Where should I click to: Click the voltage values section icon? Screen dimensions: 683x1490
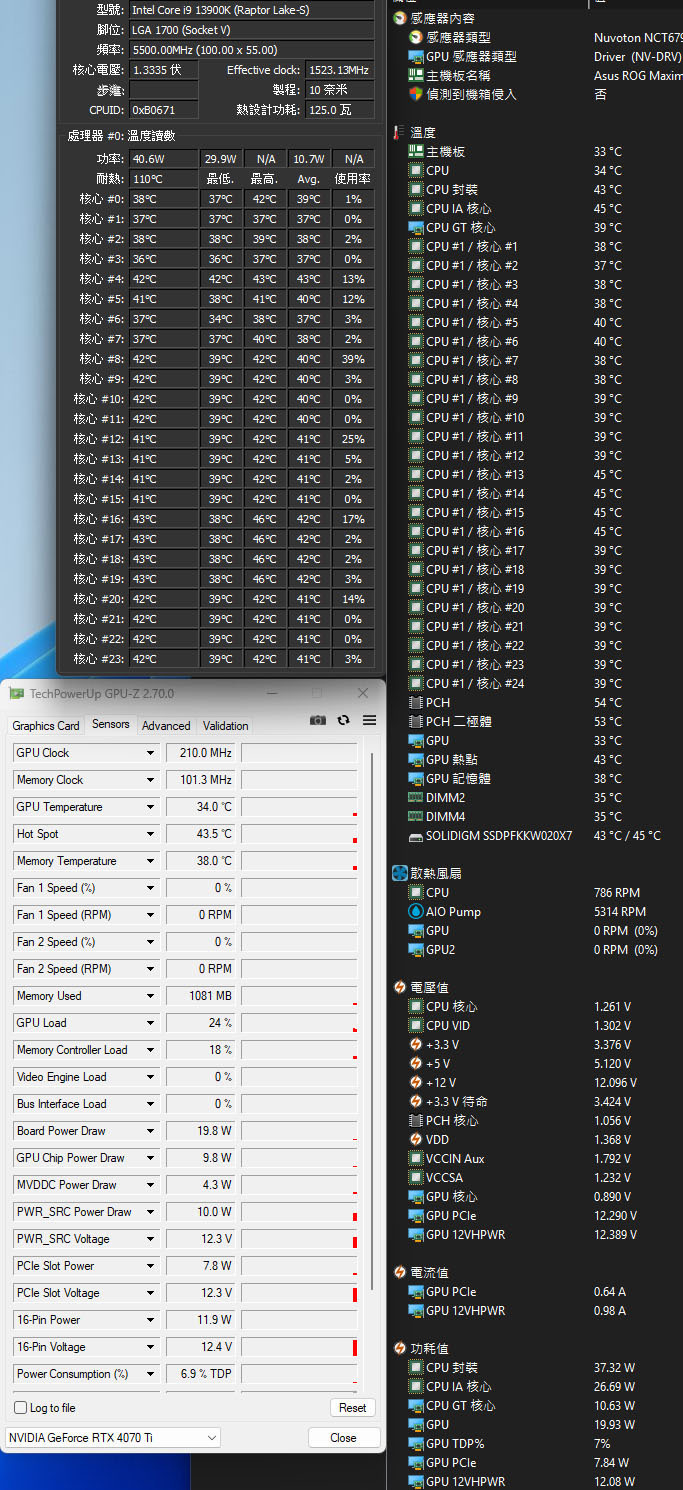(x=400, y=987)
